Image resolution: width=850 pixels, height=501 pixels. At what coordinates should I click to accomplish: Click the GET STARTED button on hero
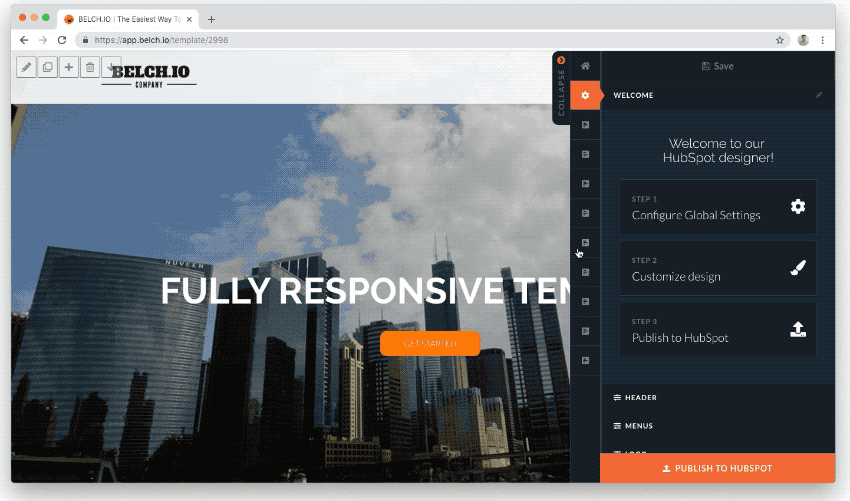click(x=430, y=344)
